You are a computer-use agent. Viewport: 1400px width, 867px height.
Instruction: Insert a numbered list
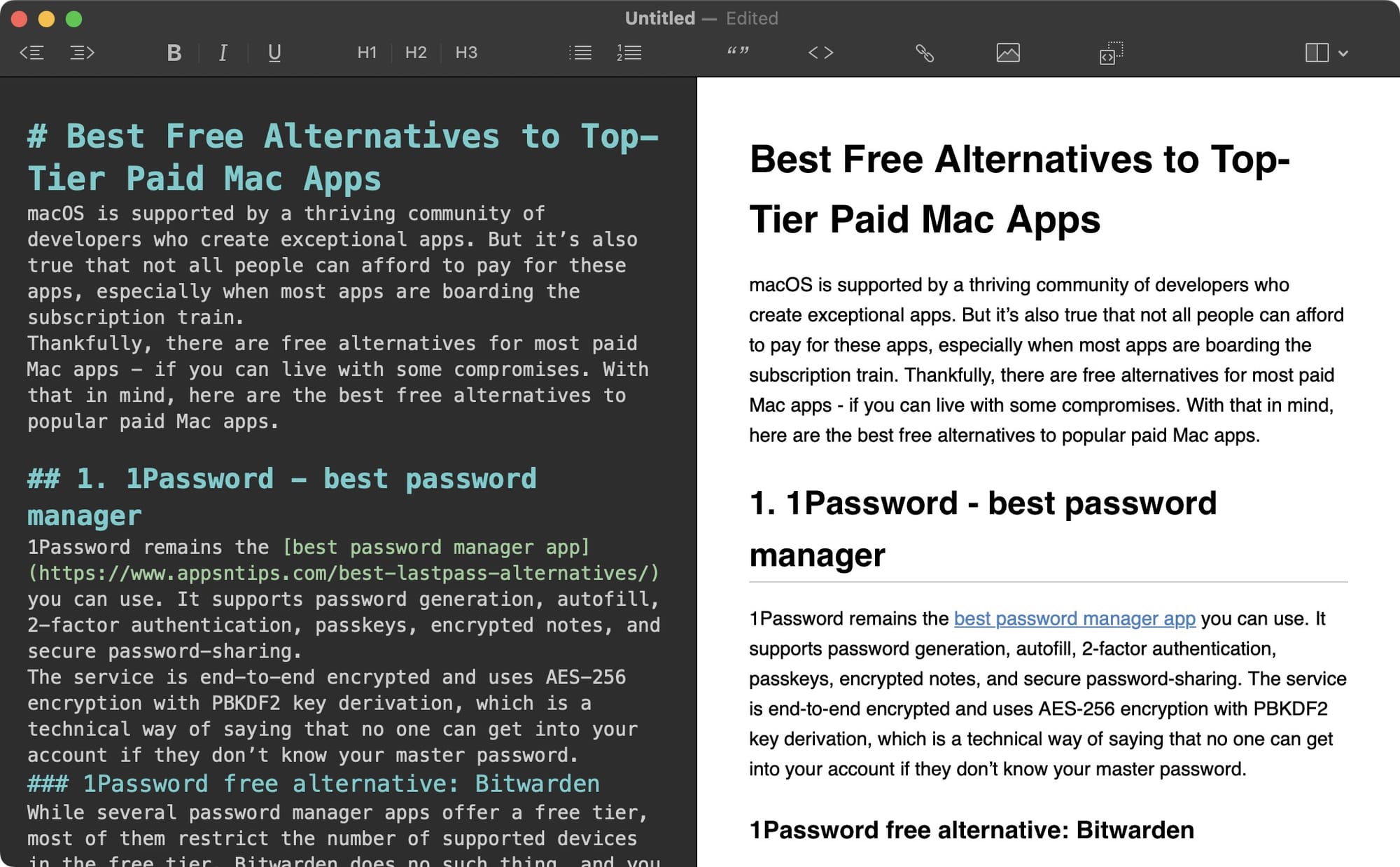[629, 53]
